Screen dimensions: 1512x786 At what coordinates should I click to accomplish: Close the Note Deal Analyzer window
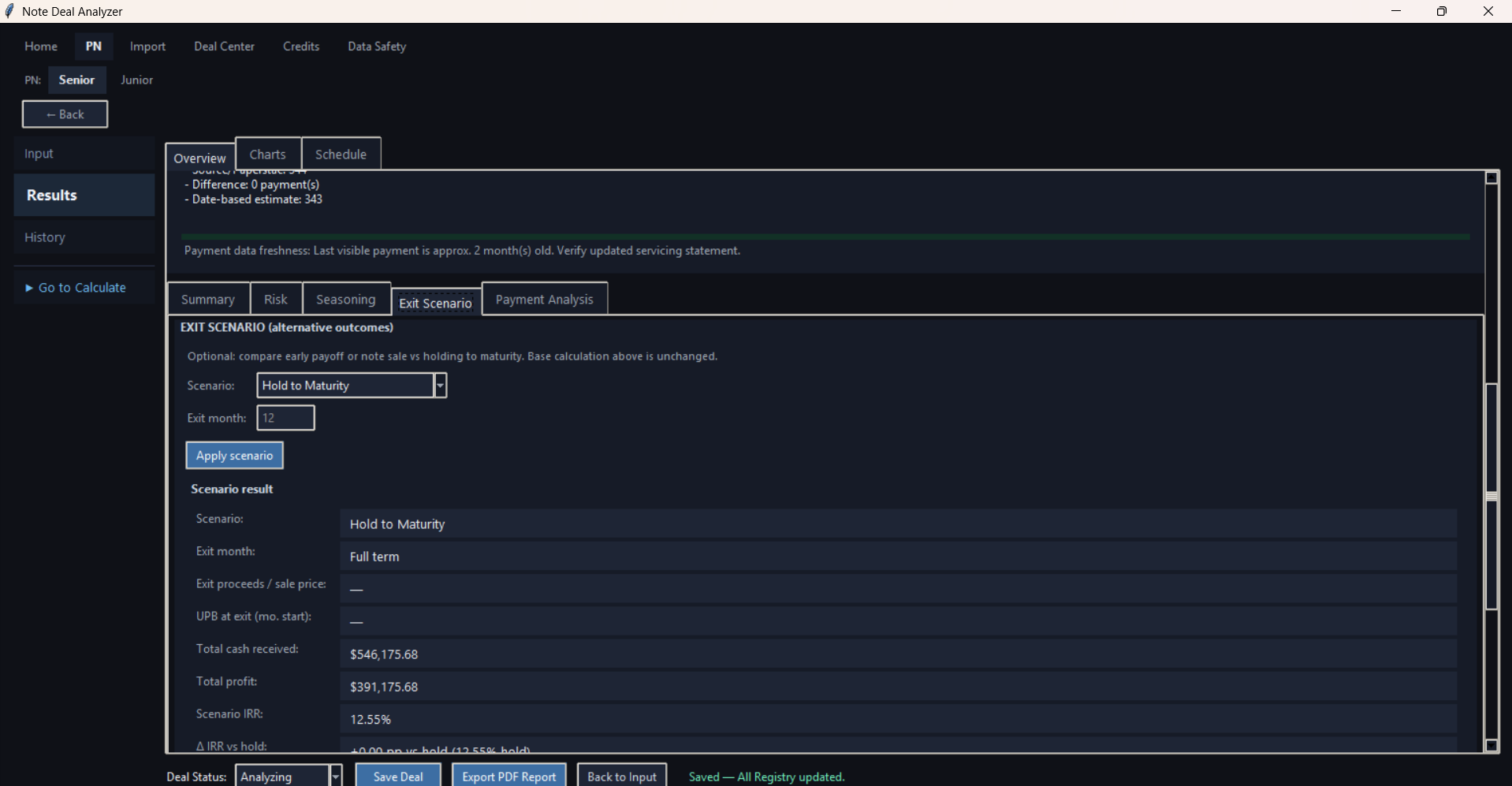pyautogui.click(x=1488, y=11)
